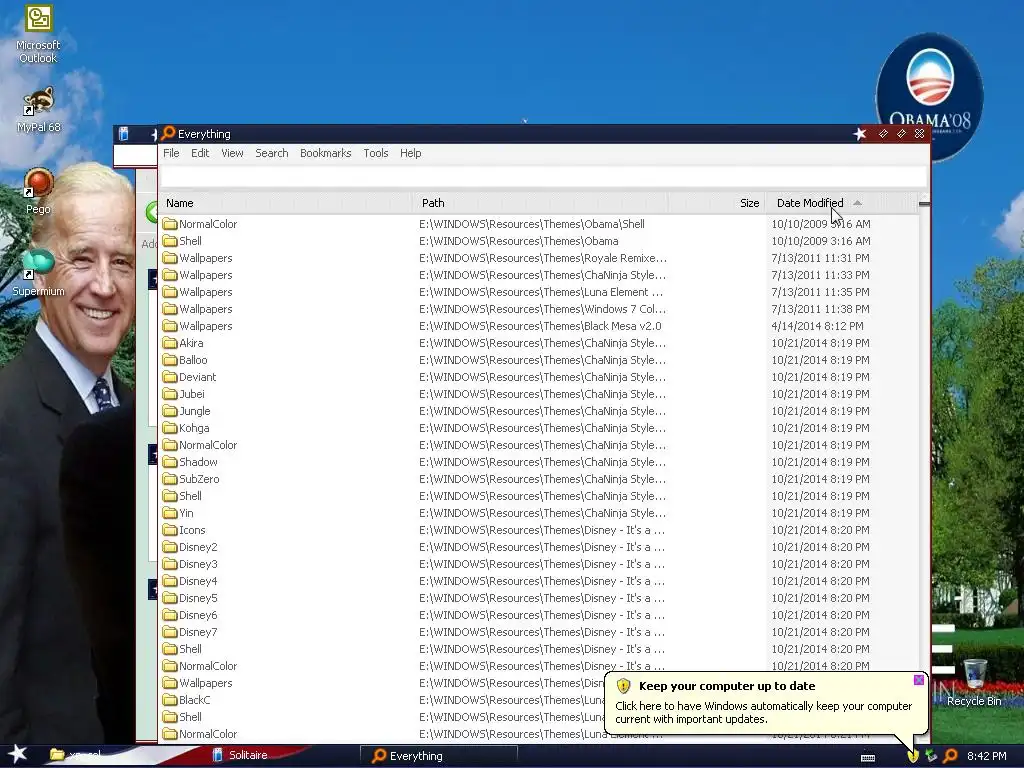Click the results list vertical scrollbar
This screenshot has height=768, width=1024.
tap(924, 470)
